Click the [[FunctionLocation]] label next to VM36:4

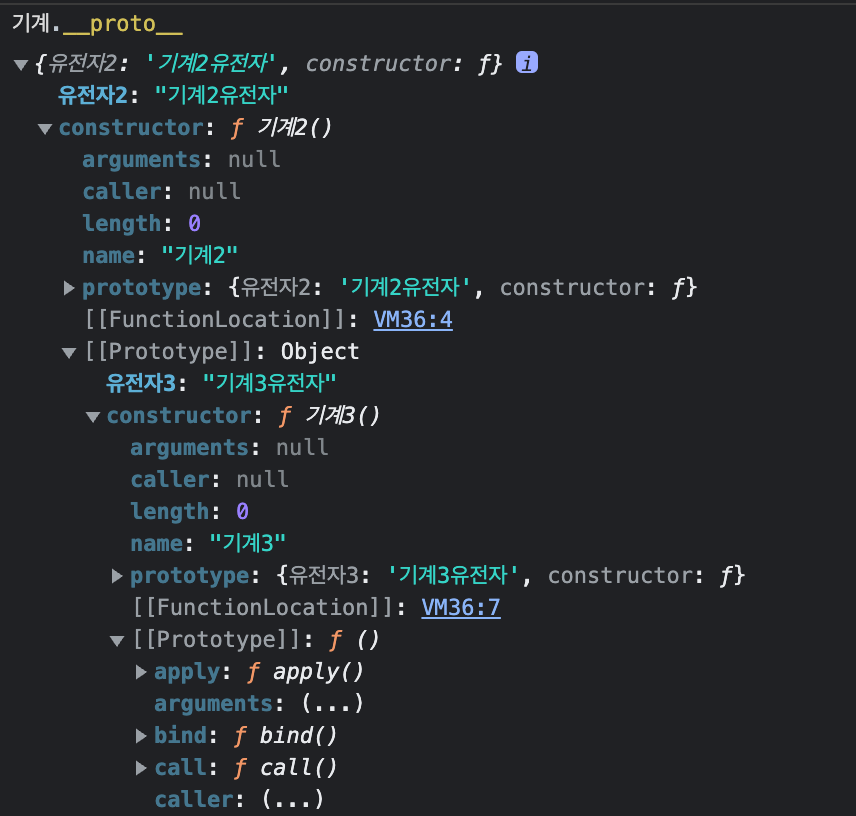click(x=216, y=319)
